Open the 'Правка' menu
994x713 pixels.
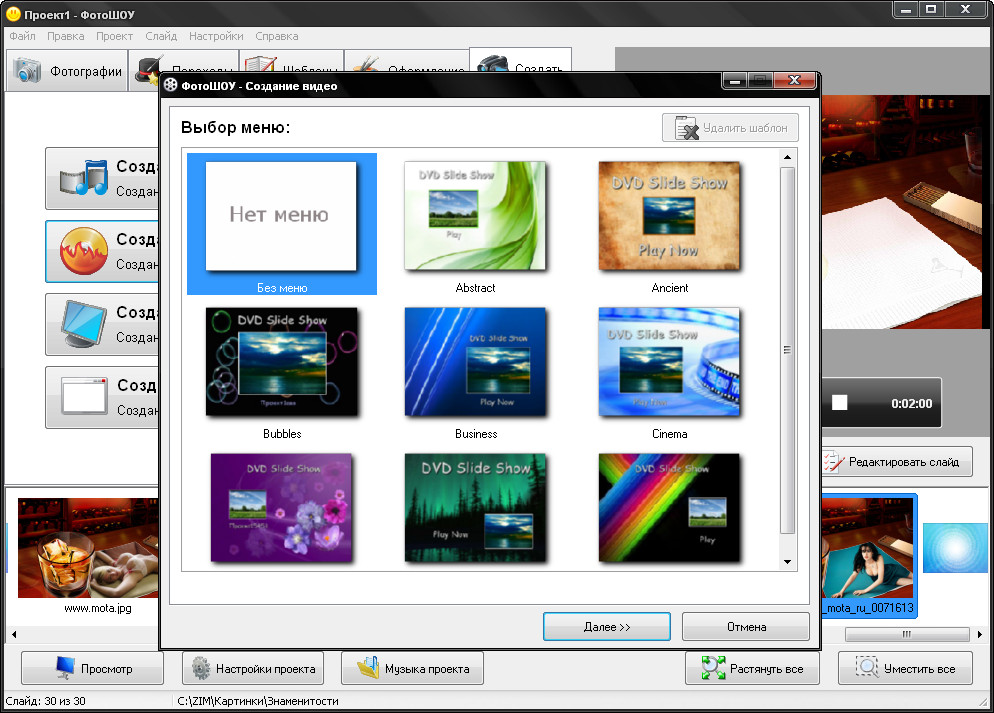(x=65, y=36)
